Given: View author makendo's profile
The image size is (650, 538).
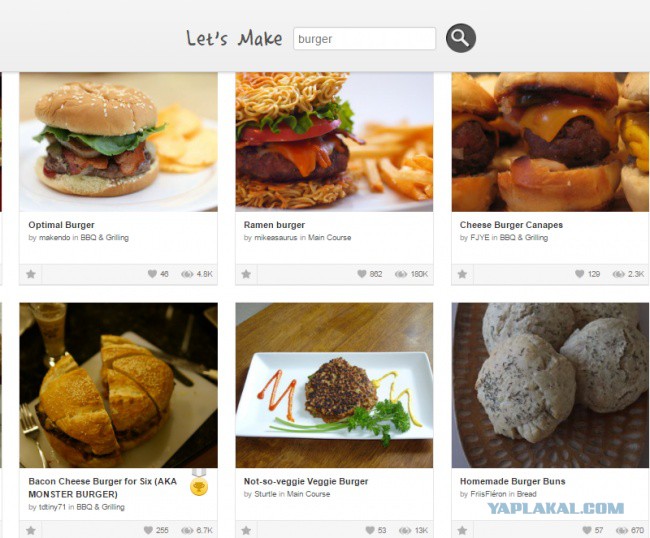Looking at the screenshot, I should [x=54, y=237].
